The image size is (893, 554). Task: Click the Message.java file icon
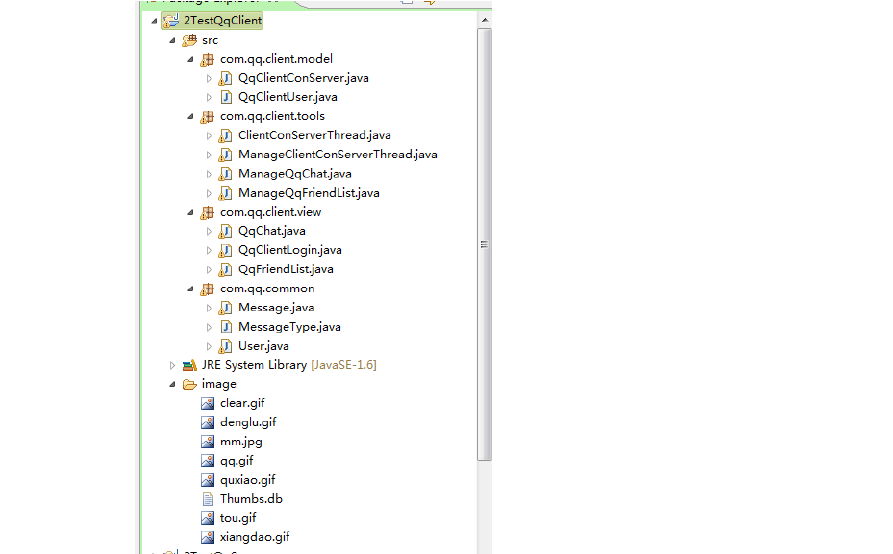click(226, 308)
